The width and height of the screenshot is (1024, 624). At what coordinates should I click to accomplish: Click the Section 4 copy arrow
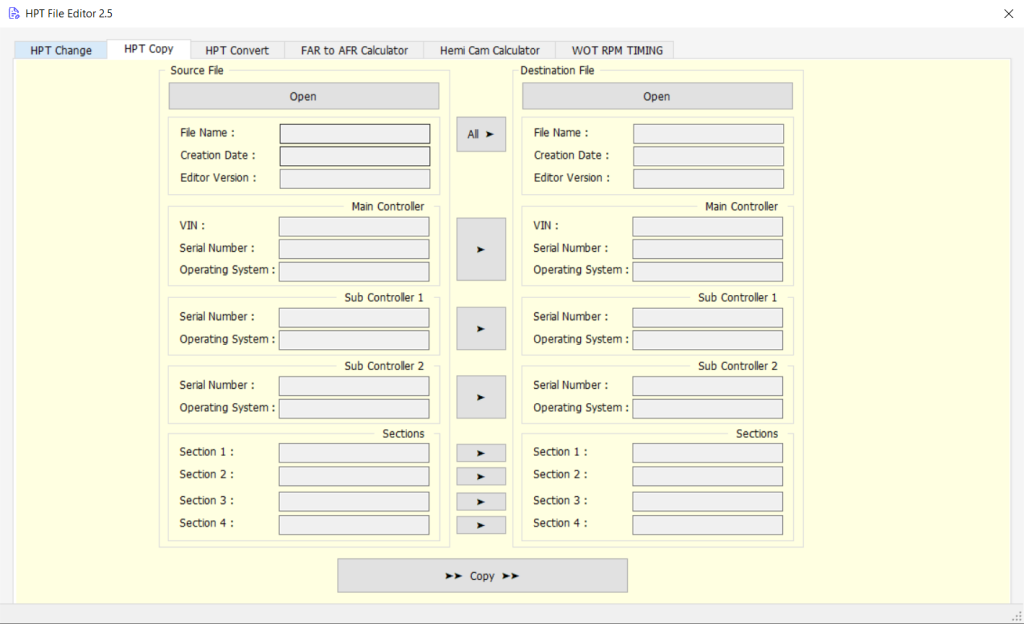(x=481, y=524)
